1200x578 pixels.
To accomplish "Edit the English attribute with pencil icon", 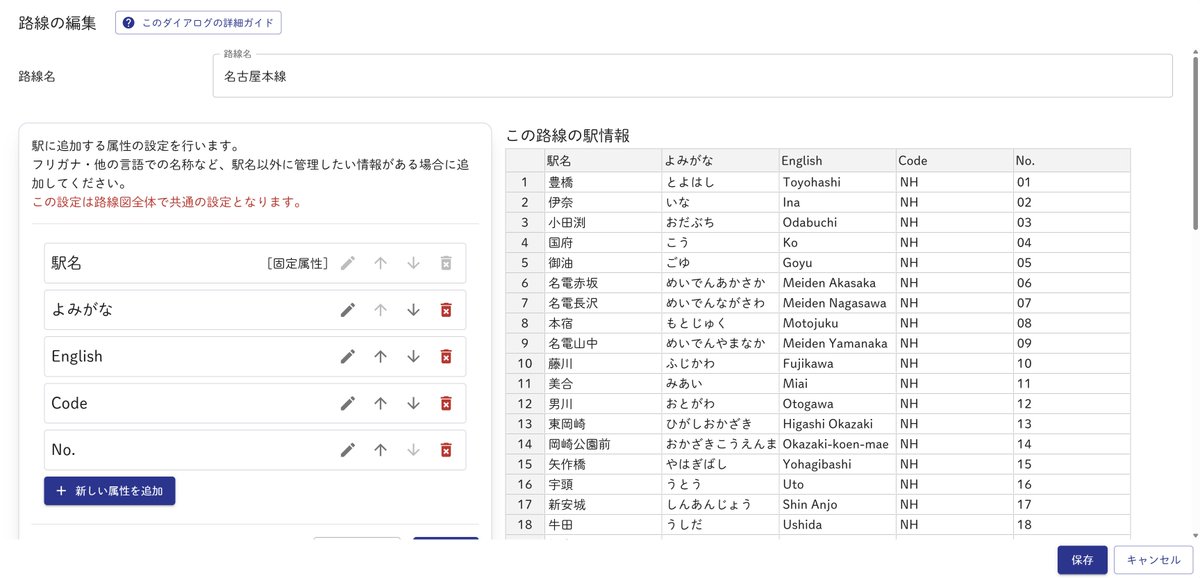I will click(347, 356).
